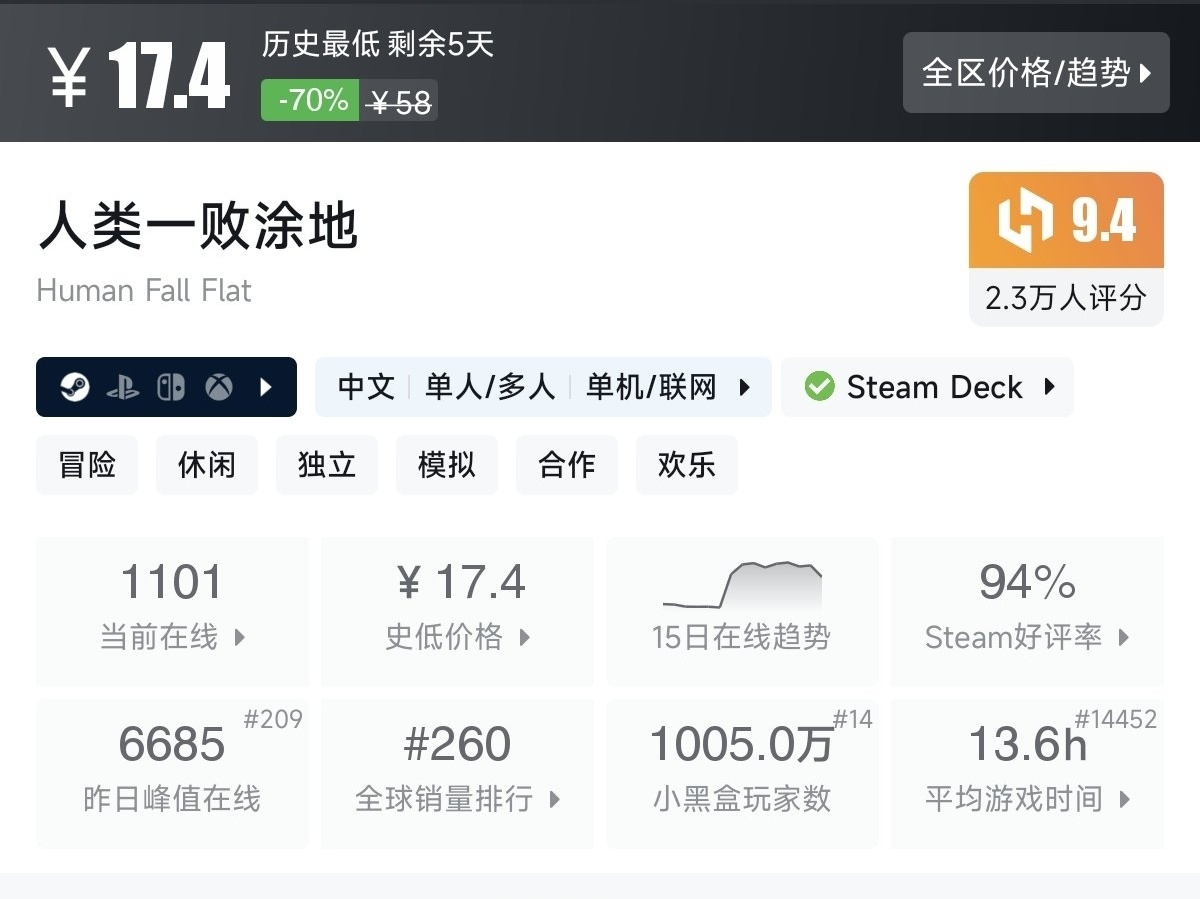
Task: Click the Xiaoheihe logo in score badge
Action: [x=1026, y=220]
